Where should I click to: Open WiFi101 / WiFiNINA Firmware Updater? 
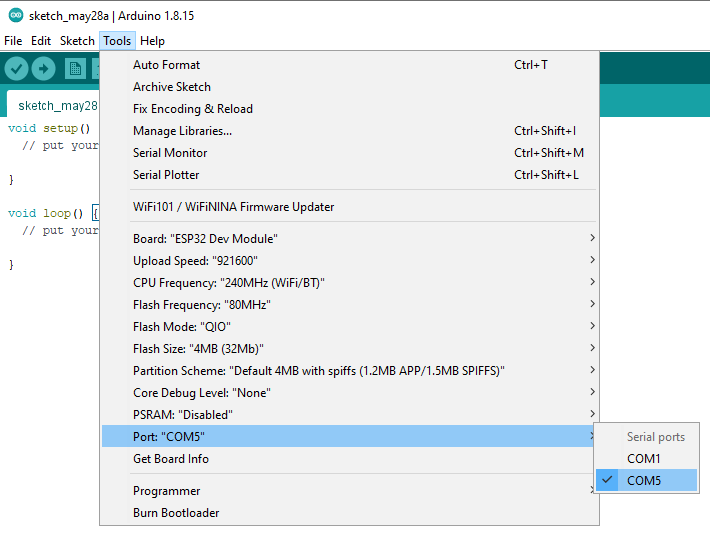click(350, 207)
